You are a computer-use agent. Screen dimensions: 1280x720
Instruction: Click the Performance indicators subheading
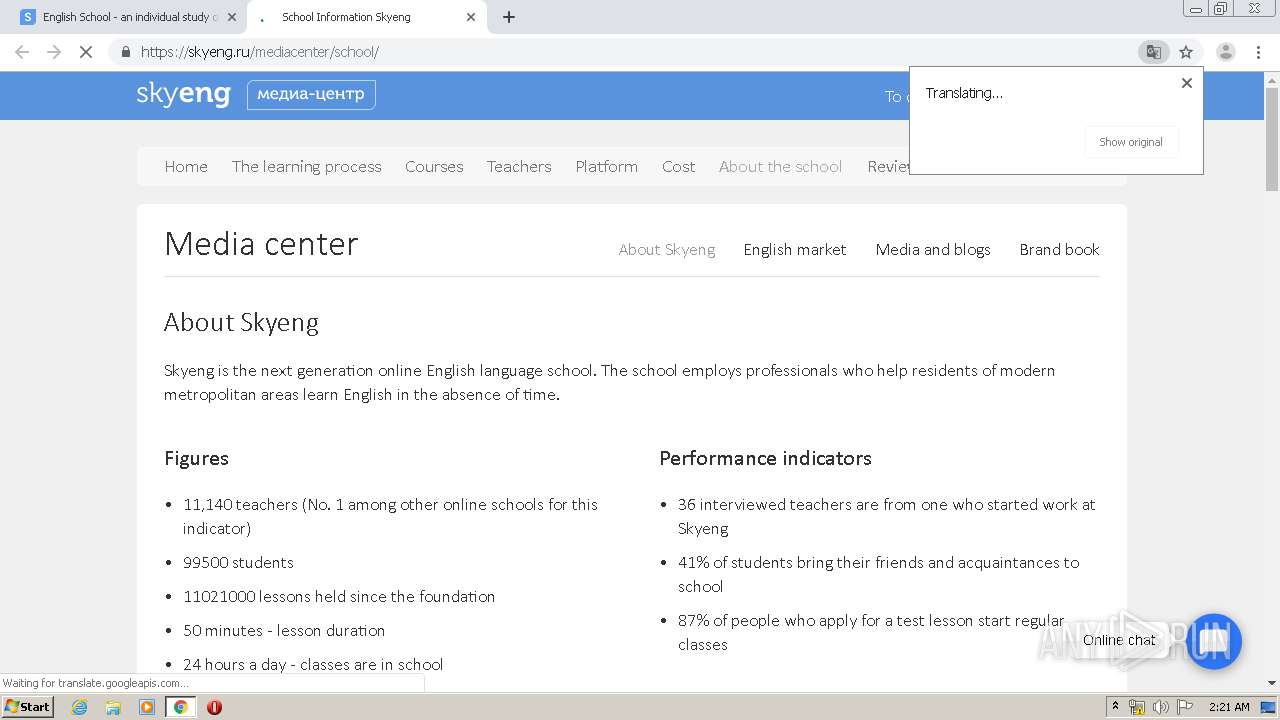coord(765,458)
